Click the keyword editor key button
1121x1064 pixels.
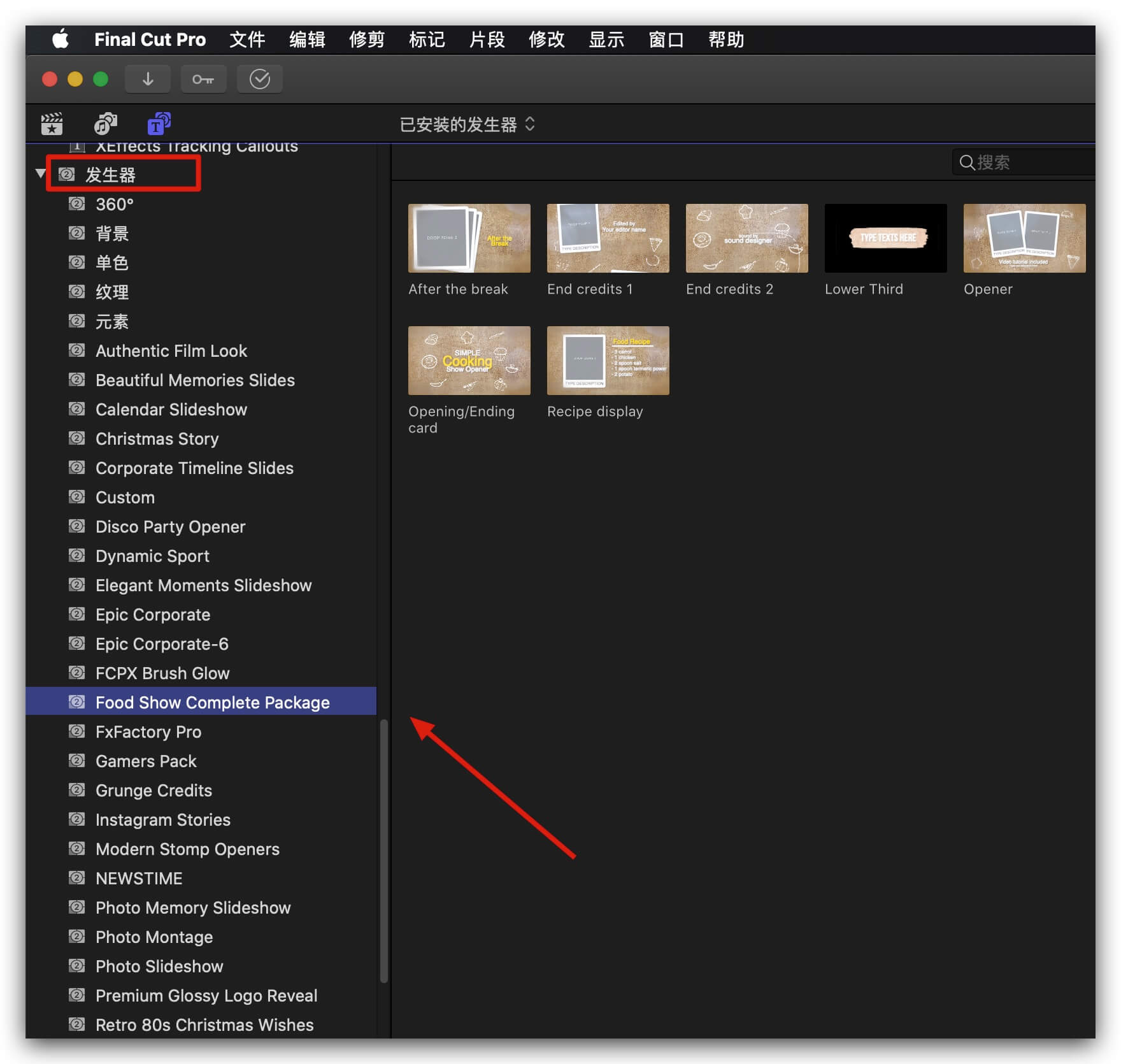(203, 79)
